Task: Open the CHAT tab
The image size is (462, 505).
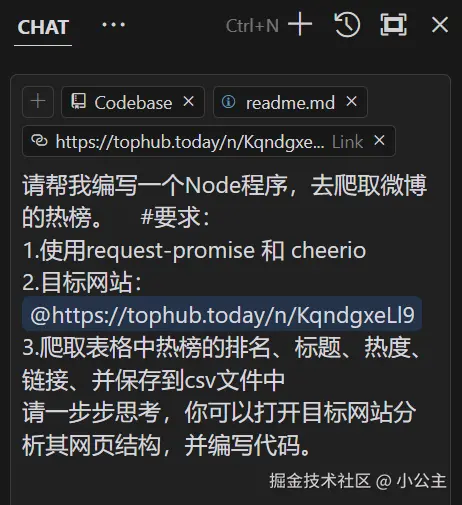Action: point(43,27)
